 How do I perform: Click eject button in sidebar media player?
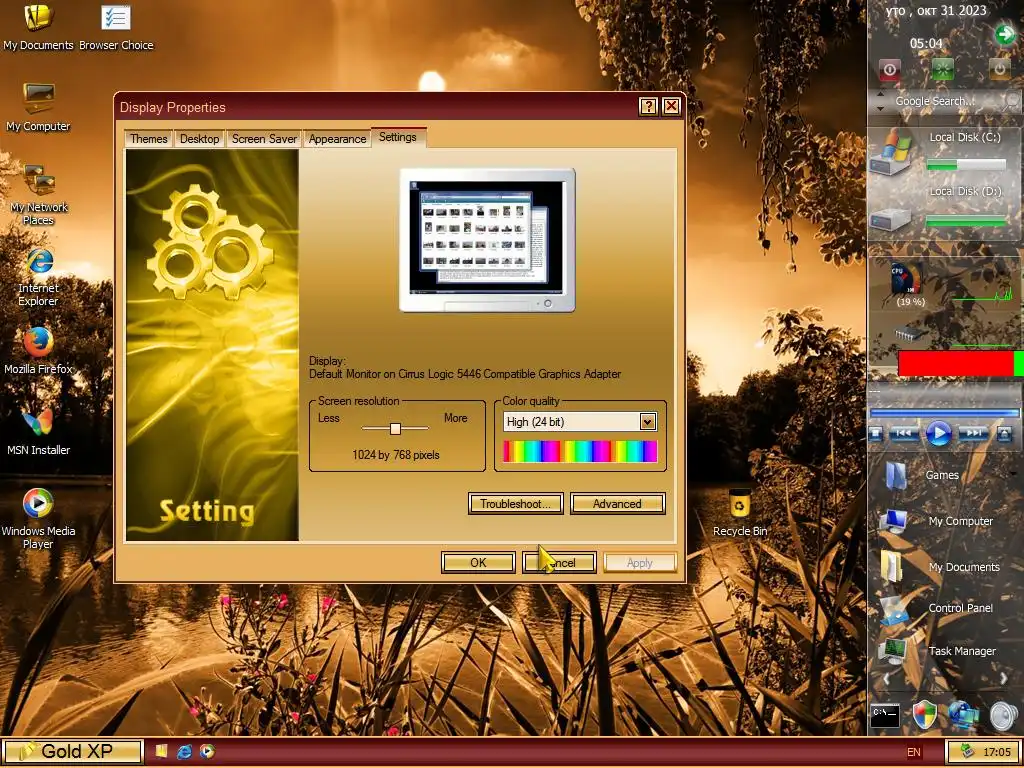(x=1004, y=433)
